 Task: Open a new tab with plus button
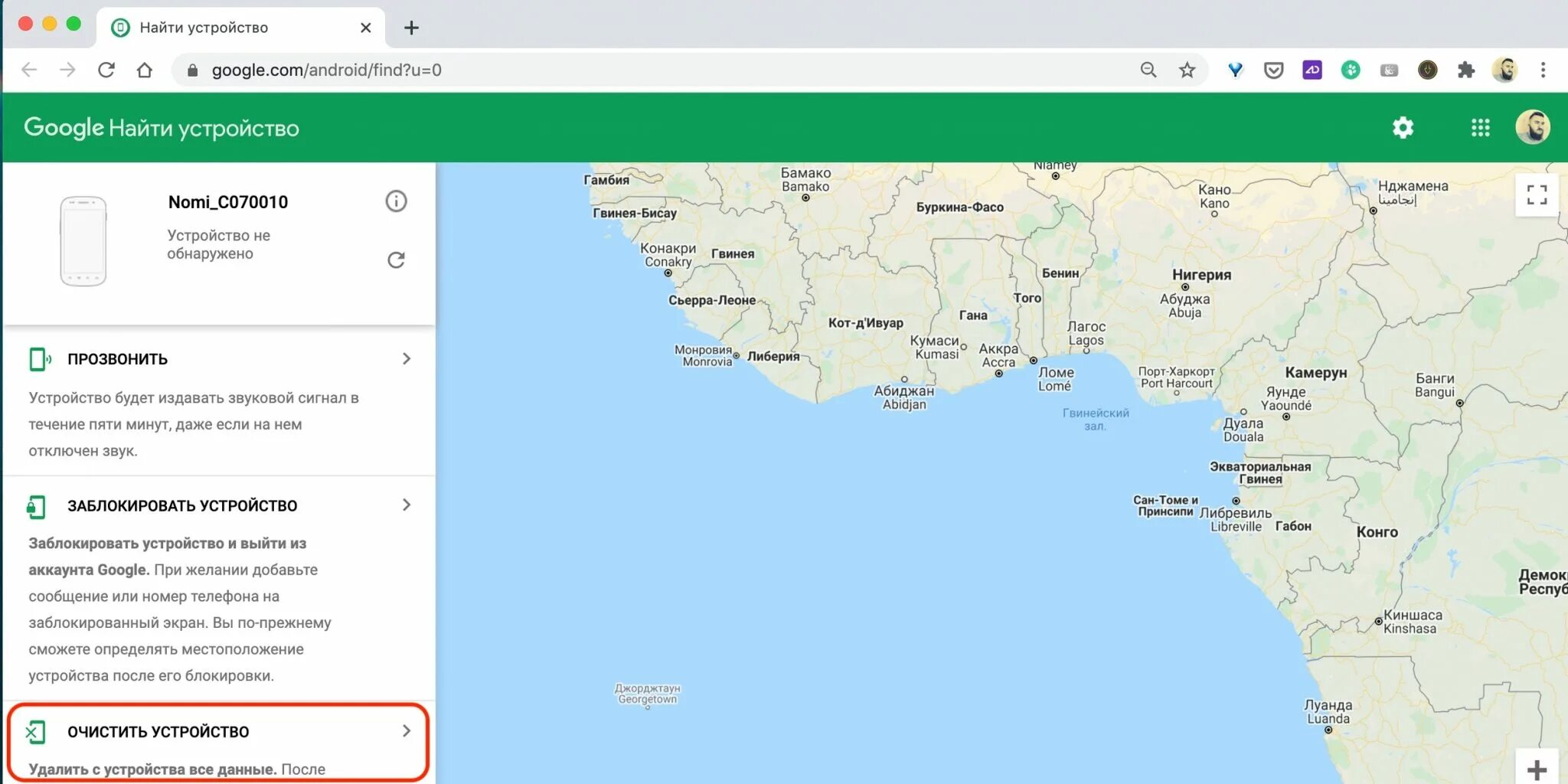tap(411, 28)
